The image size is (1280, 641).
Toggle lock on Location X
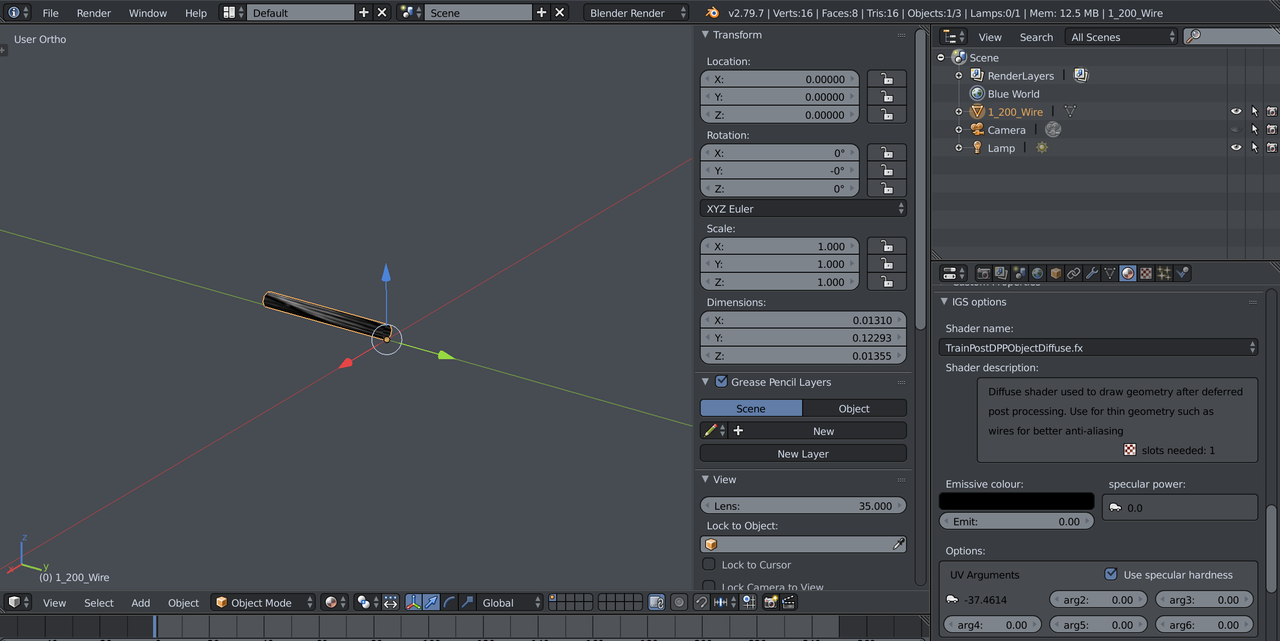pos(886,79)
